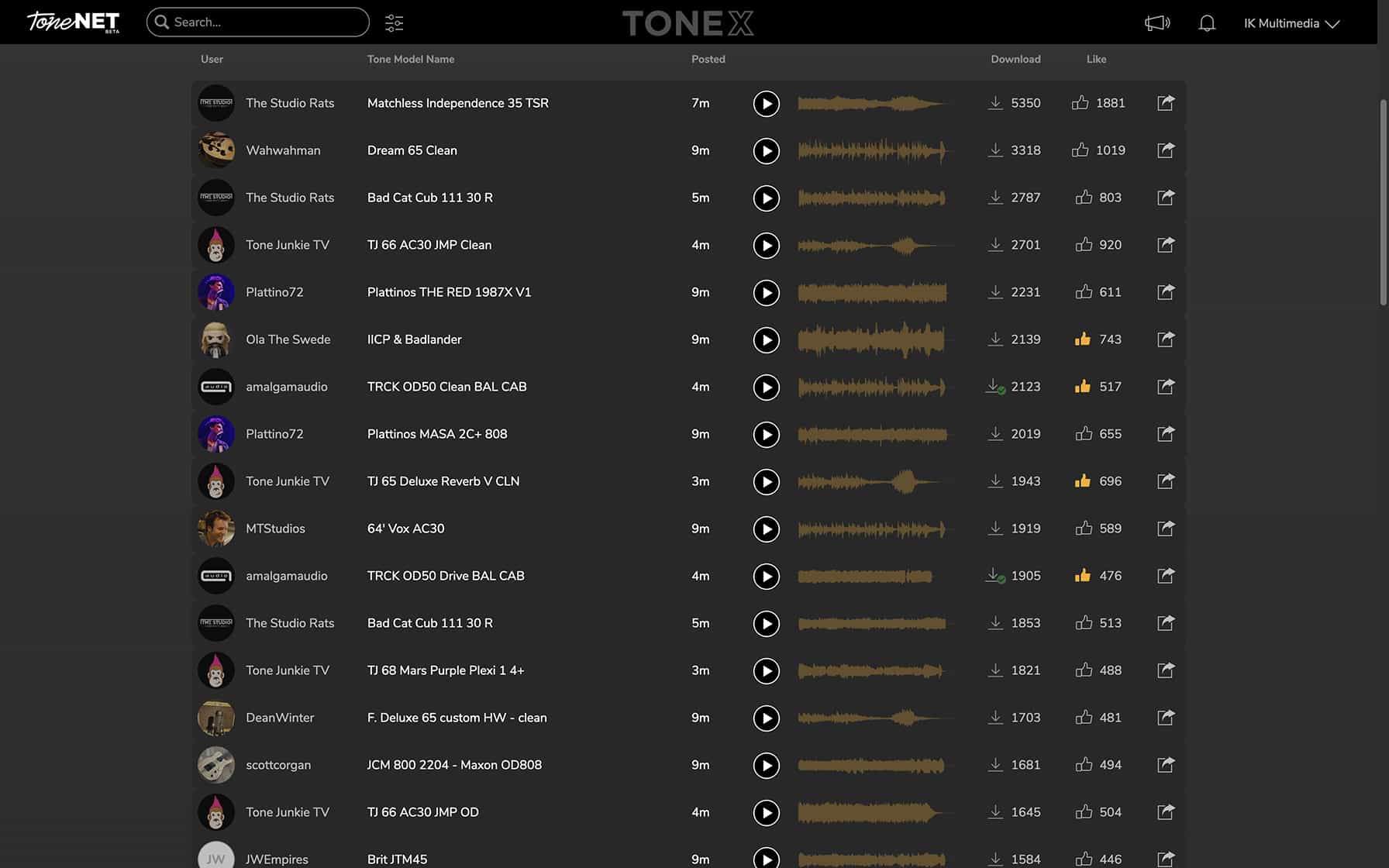1389x868 pixels.
Task: Share TJ 66 AC30 JMP Clean tone
Action: click(1166, 245)
